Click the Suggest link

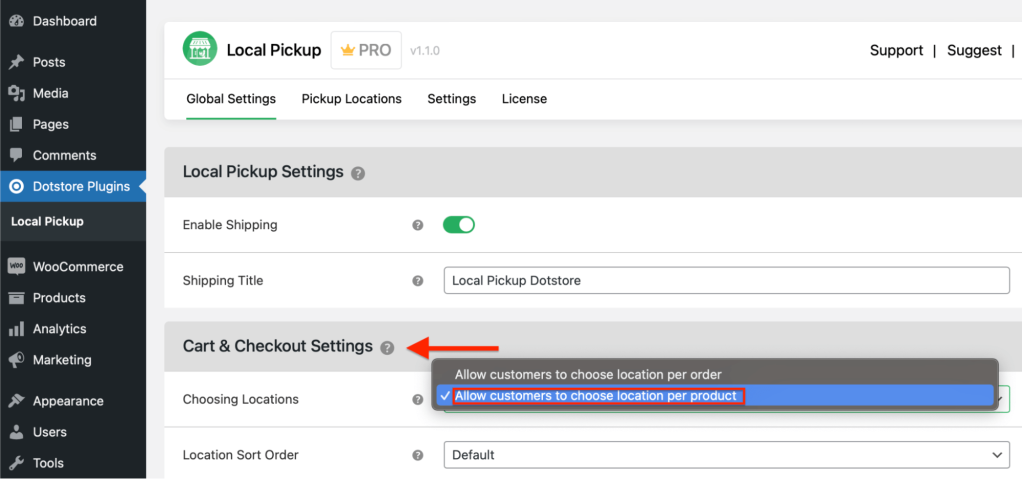click(974, 50)
